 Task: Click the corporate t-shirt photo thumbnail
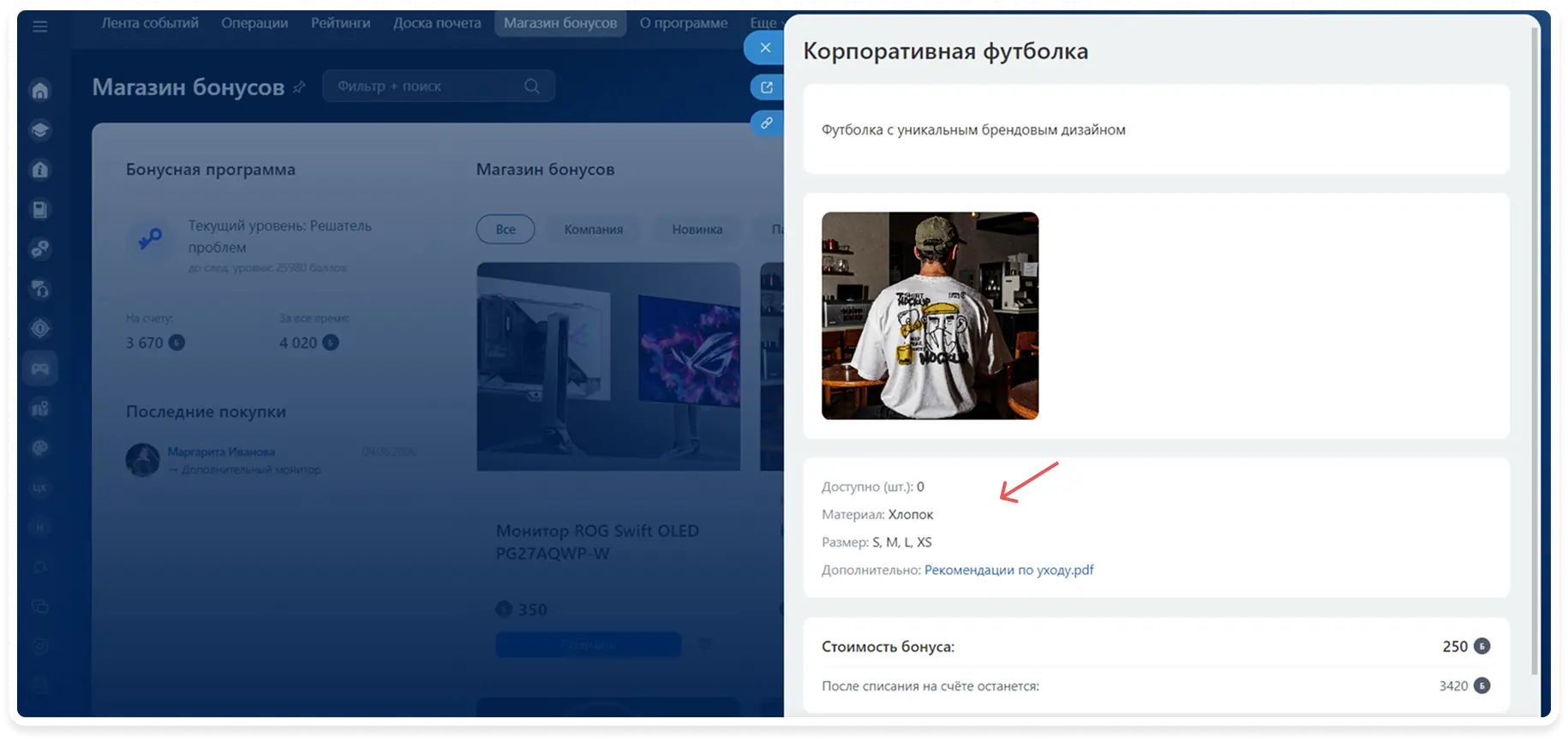(x=930, y=316)
